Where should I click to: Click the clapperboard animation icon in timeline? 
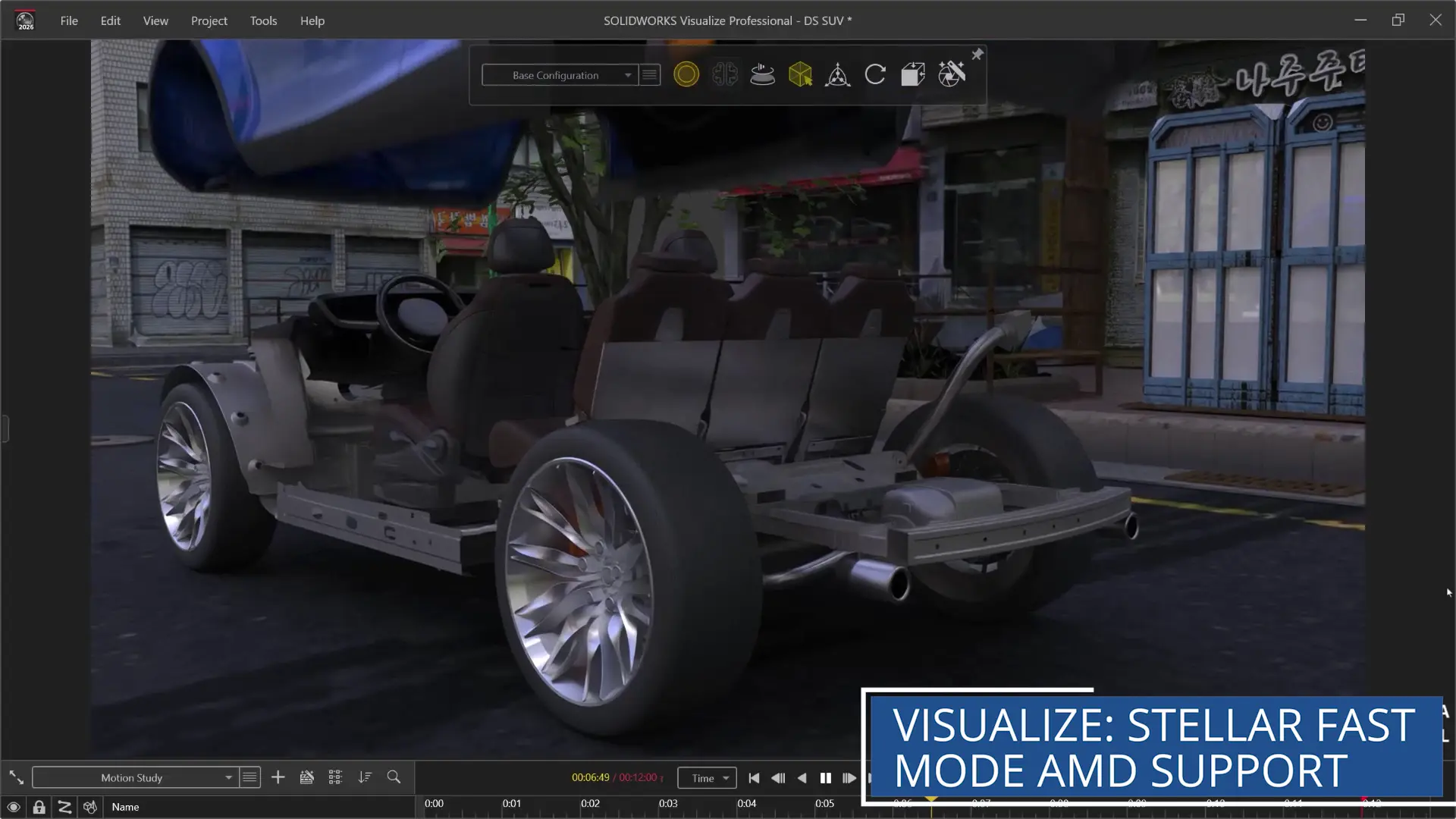coord(306,777)
